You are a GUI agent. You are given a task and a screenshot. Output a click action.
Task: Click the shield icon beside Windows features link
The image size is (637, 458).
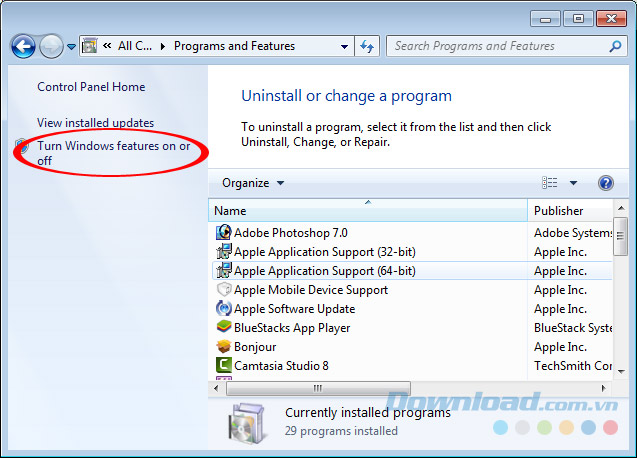point(22,145)
